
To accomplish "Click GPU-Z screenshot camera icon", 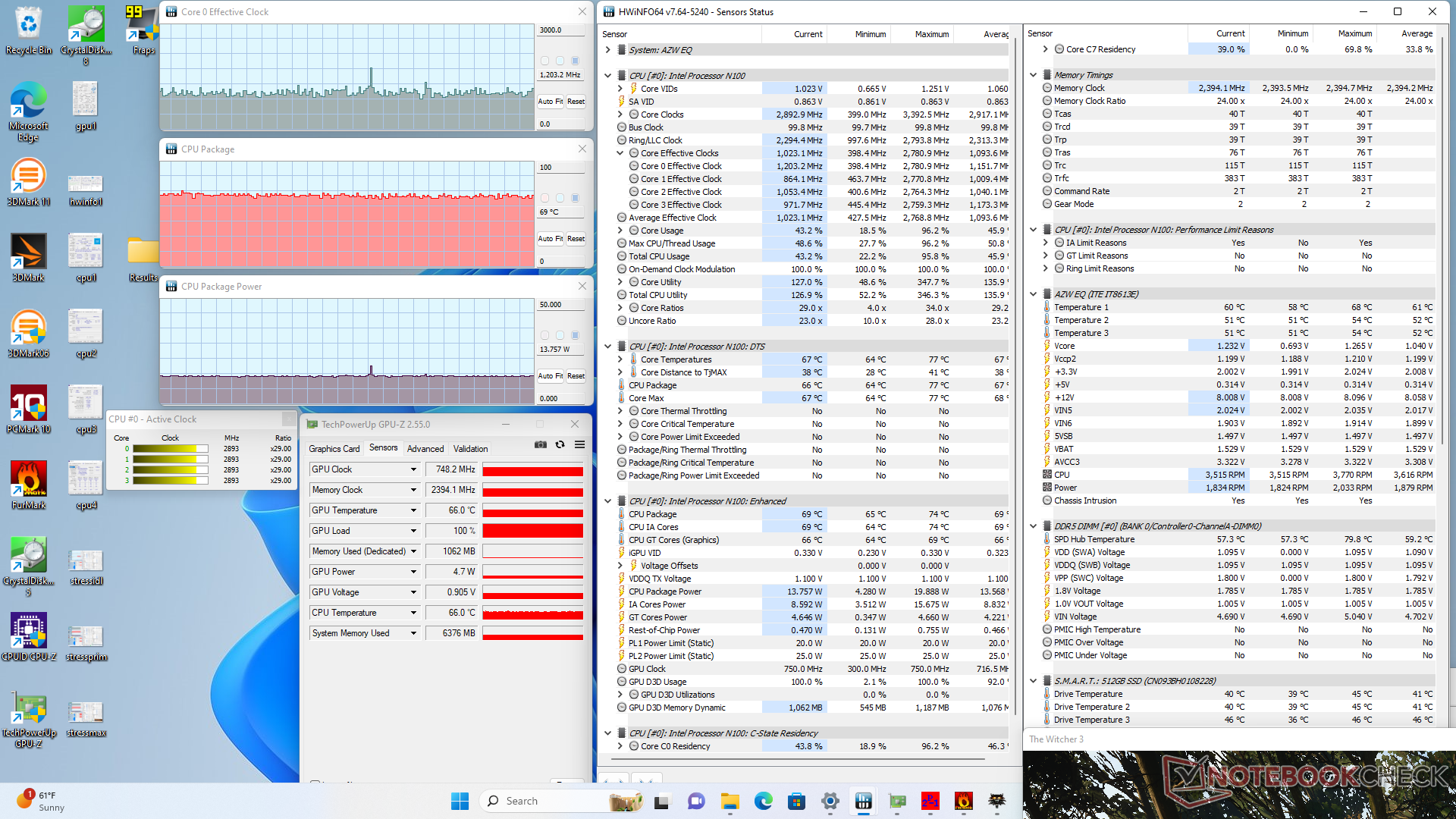I will (540, 445).
